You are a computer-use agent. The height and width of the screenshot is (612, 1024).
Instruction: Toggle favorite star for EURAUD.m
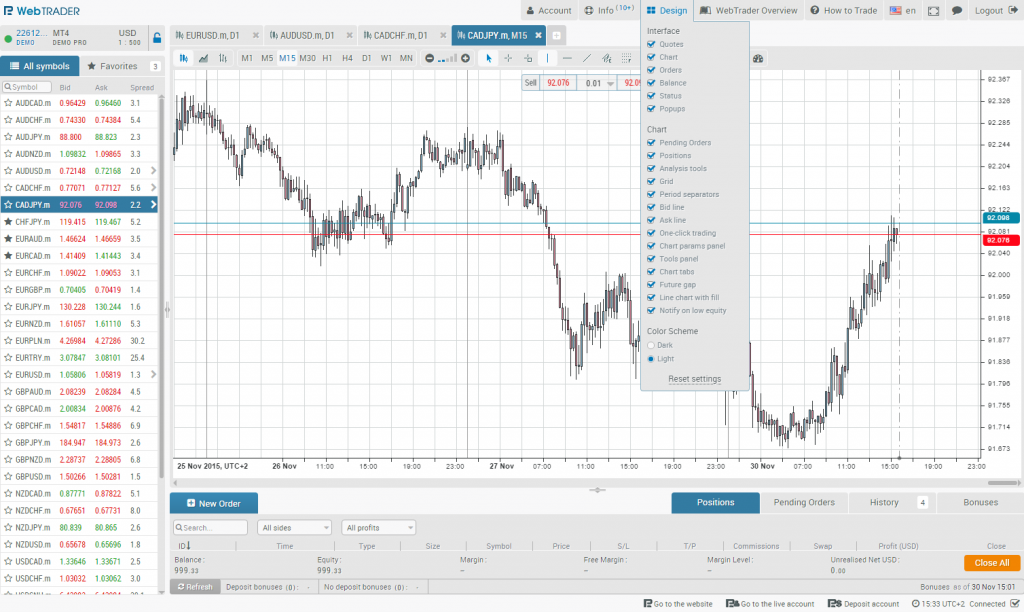coord(8,238)
